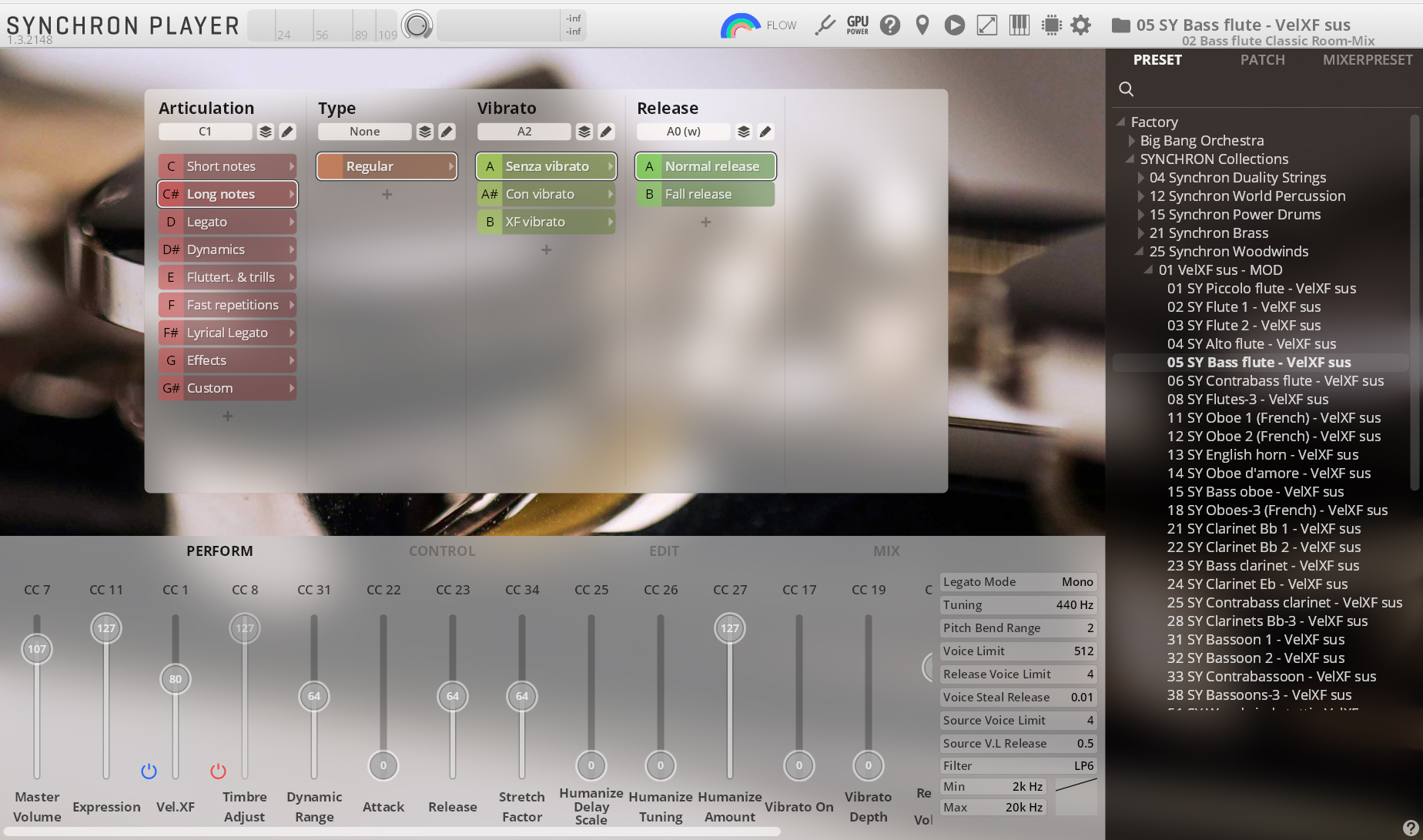The height and width of the screenshot is (840, 1423).
Task: Click the play button in toolbar
Action: point(955,25)
